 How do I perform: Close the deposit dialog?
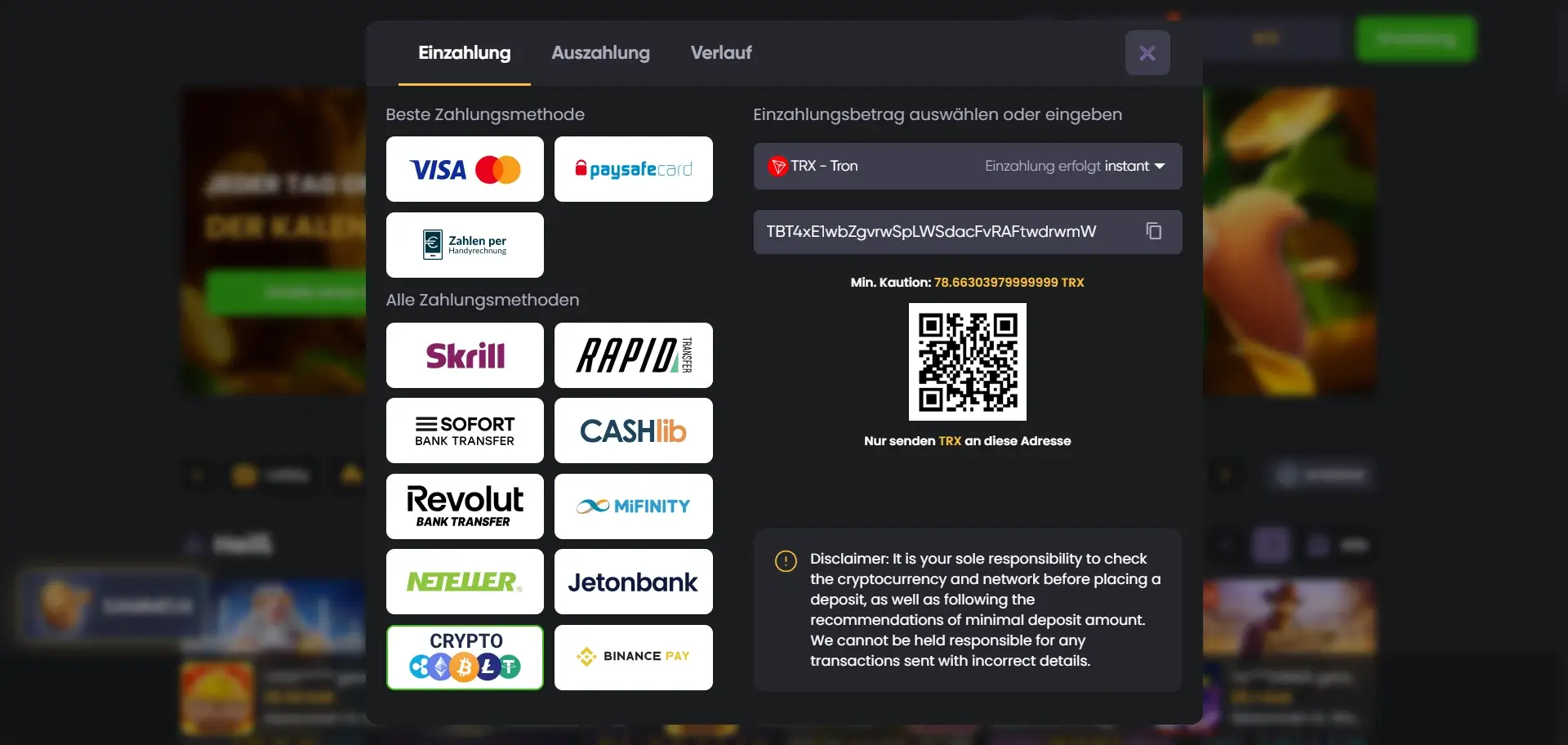click(1147, 53)
